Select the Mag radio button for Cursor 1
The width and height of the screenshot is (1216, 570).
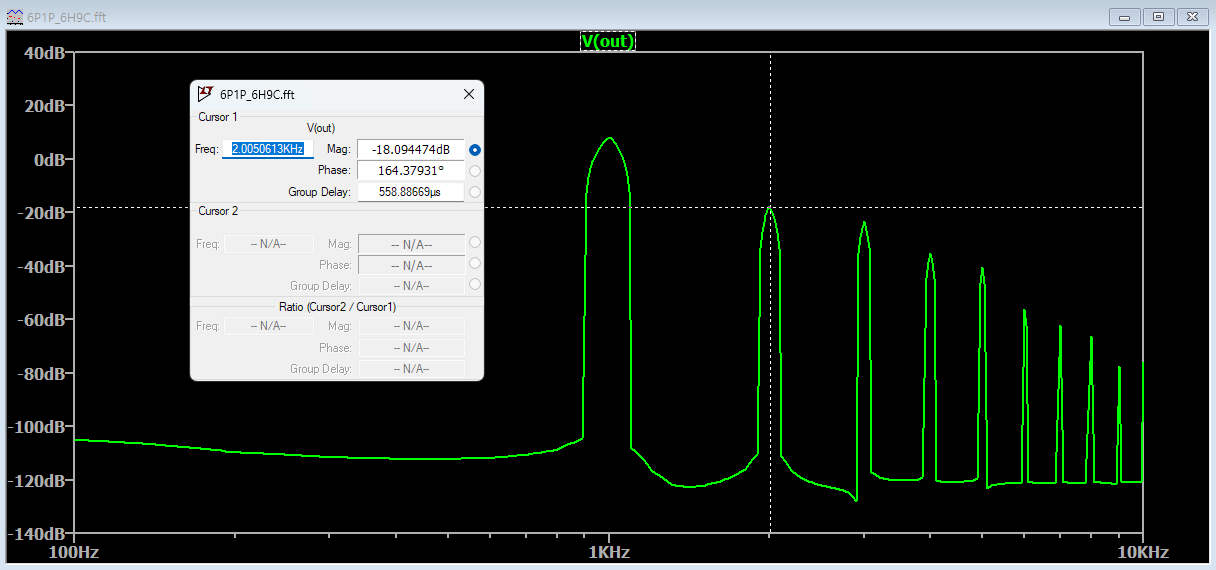pos(475,150)
